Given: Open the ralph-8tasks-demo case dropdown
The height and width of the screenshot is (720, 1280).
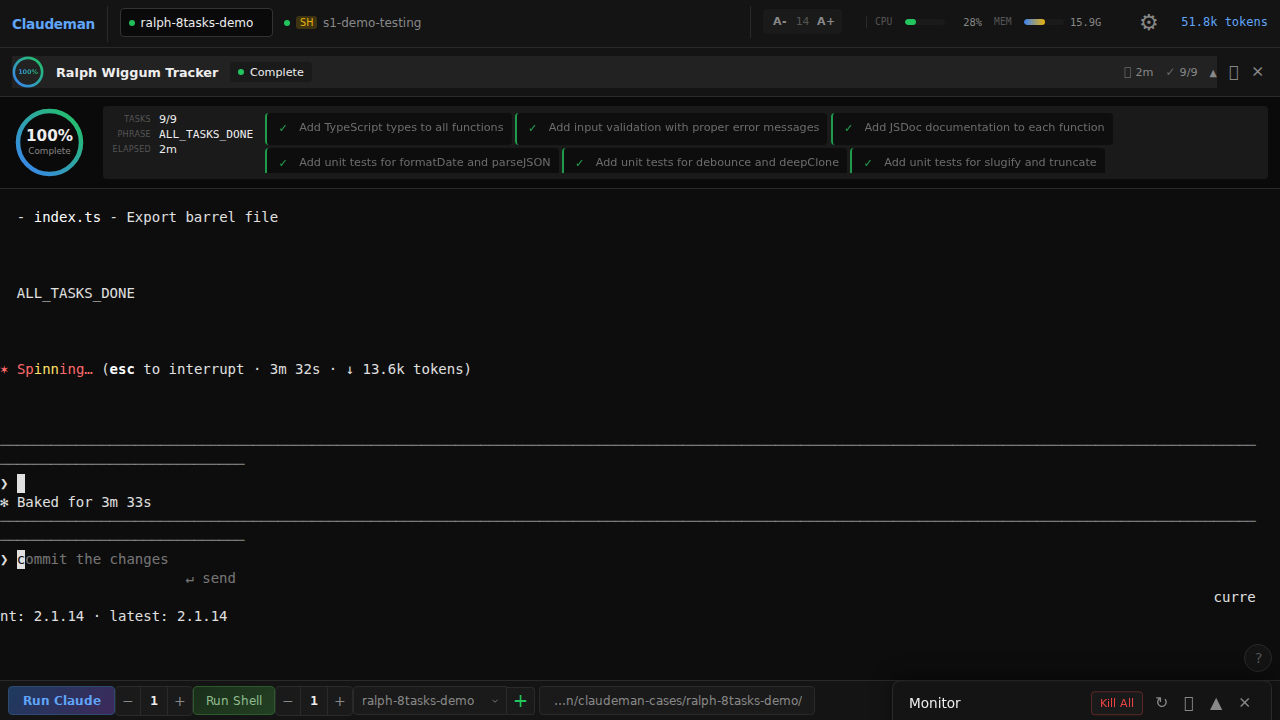Looking at the screenshot, I should (x=430, y=701).
